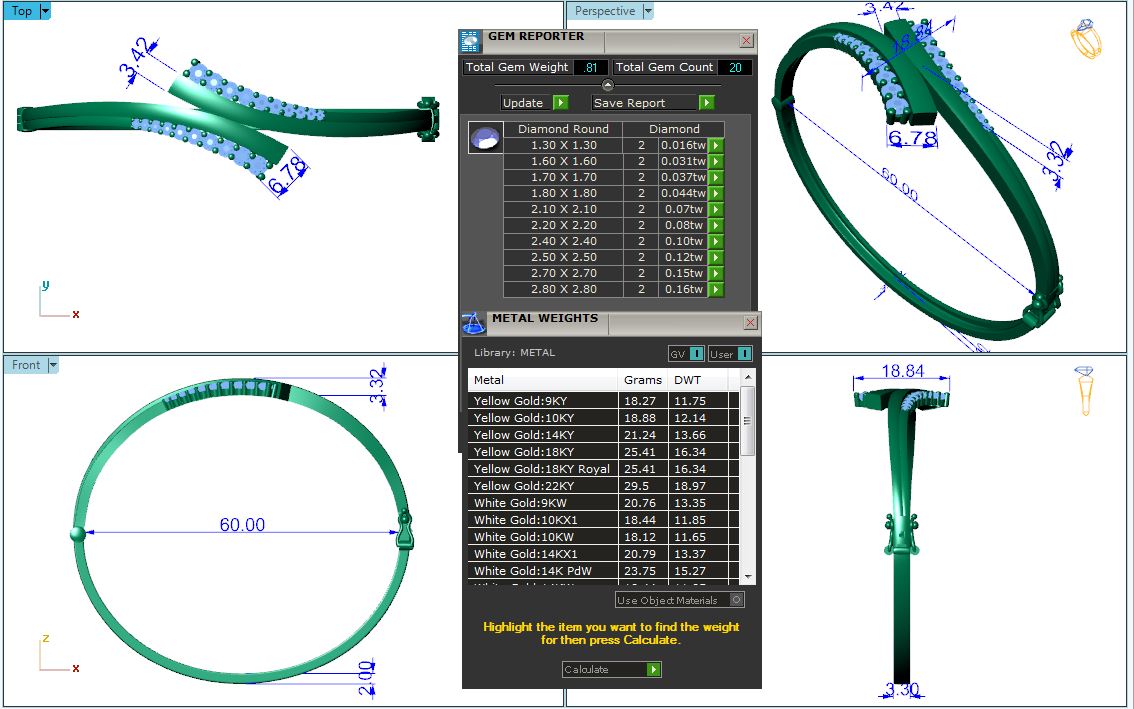This screenshot has height=709, width=1134.
Task: Click the Gem Reporter panel icon
Action: pyautogui.click(x=470, y=41)
